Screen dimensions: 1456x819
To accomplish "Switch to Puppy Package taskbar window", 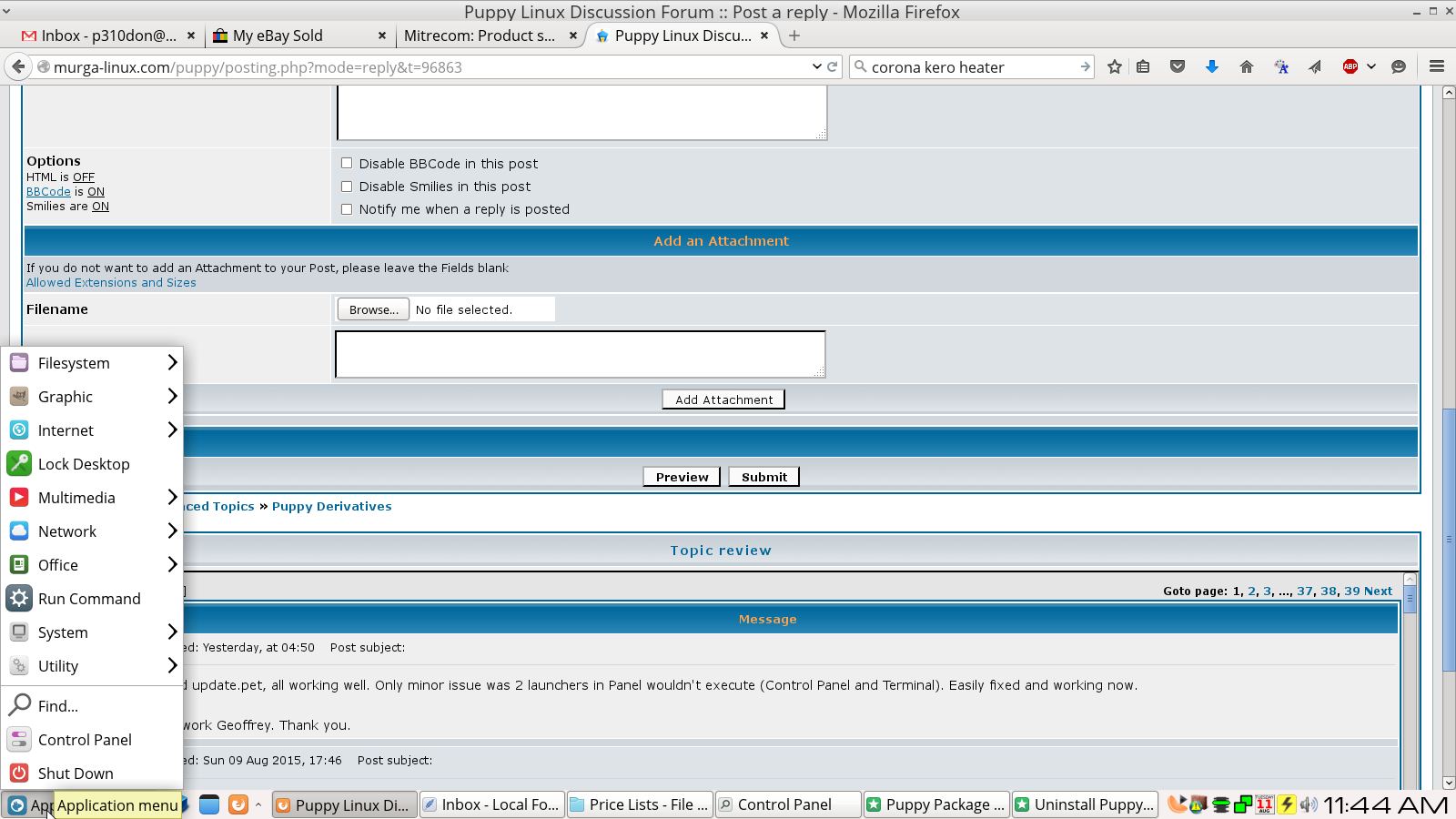I will pyautogui.click(x=936, y=804).
